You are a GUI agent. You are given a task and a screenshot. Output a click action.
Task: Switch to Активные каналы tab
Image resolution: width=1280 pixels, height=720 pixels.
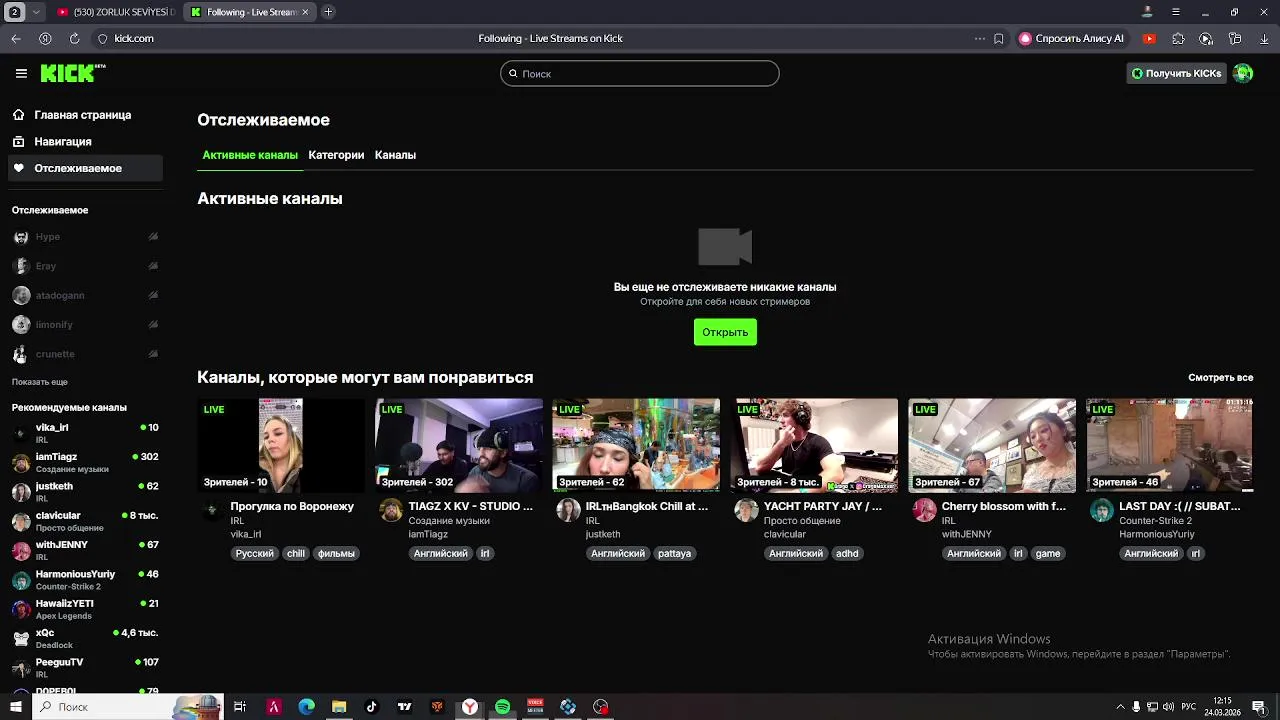click(250, 155)
